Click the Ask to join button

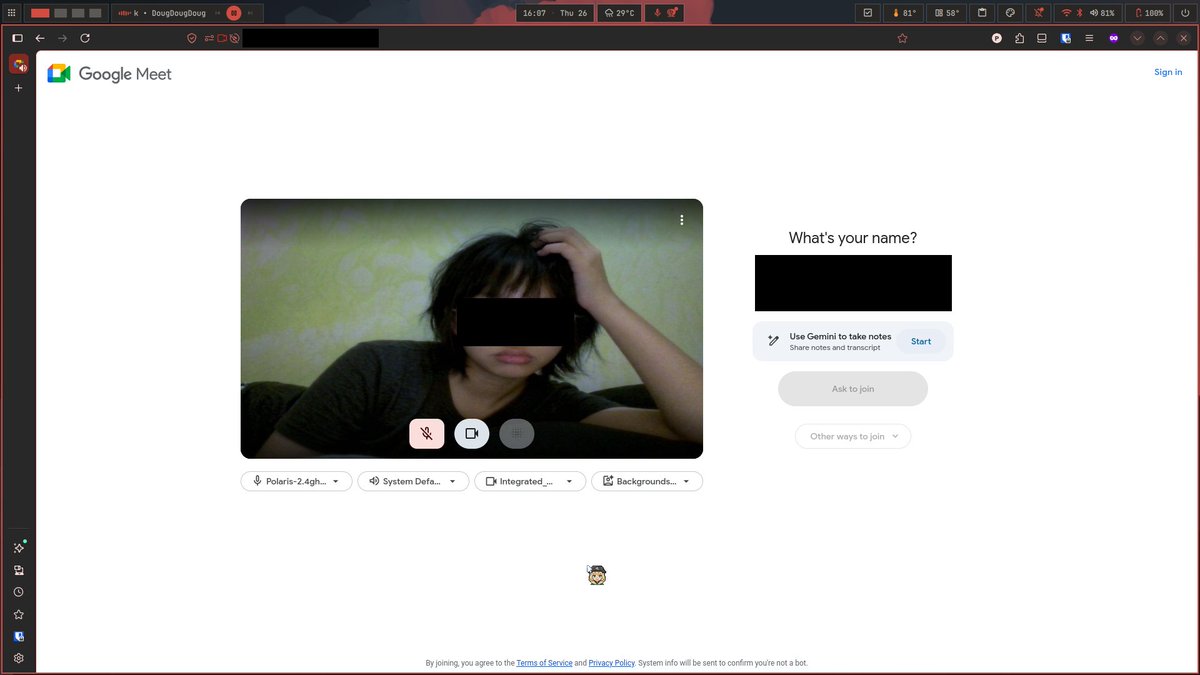point(853,389)
